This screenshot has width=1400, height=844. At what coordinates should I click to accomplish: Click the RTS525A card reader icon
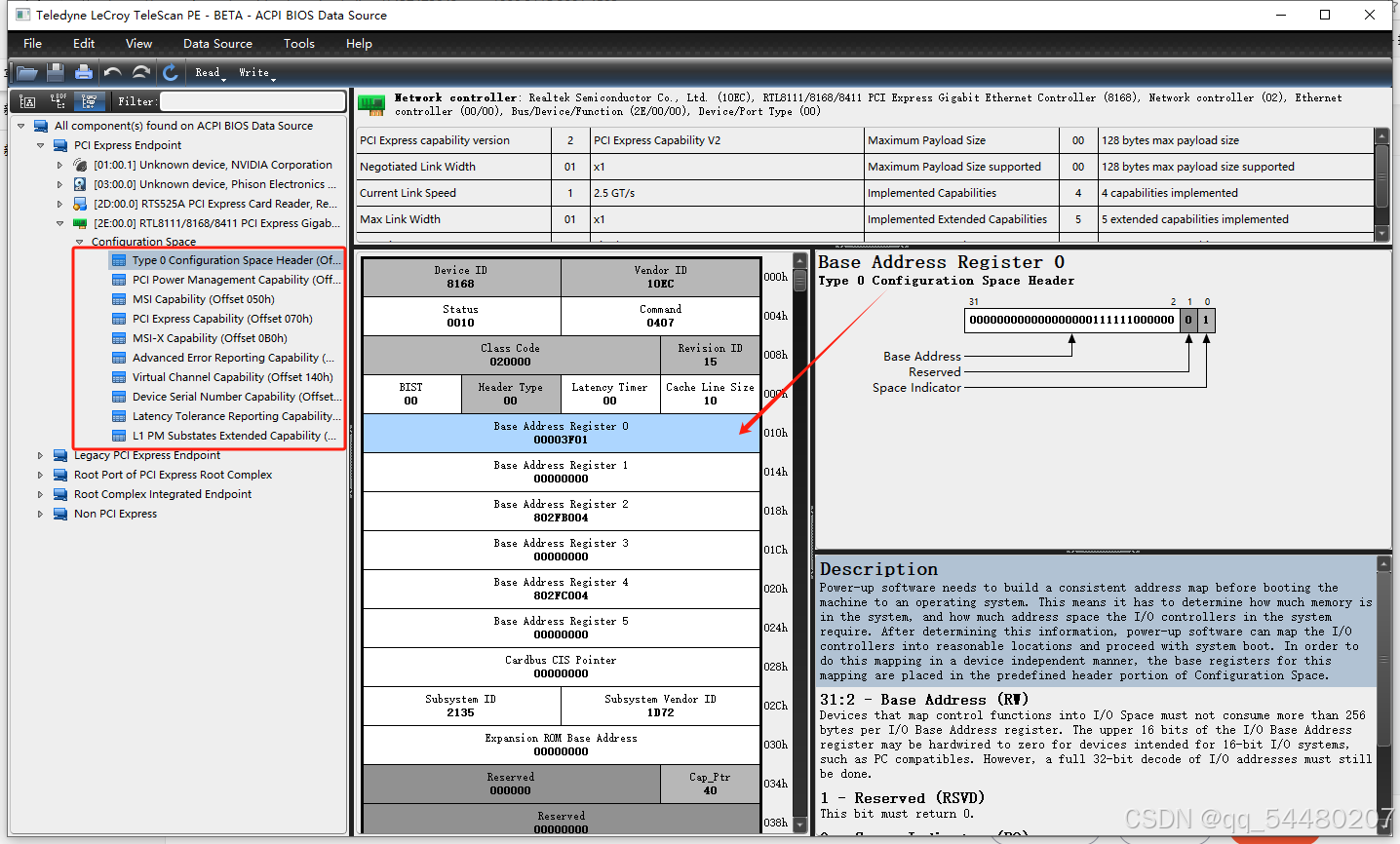click(x=80, y=204)
